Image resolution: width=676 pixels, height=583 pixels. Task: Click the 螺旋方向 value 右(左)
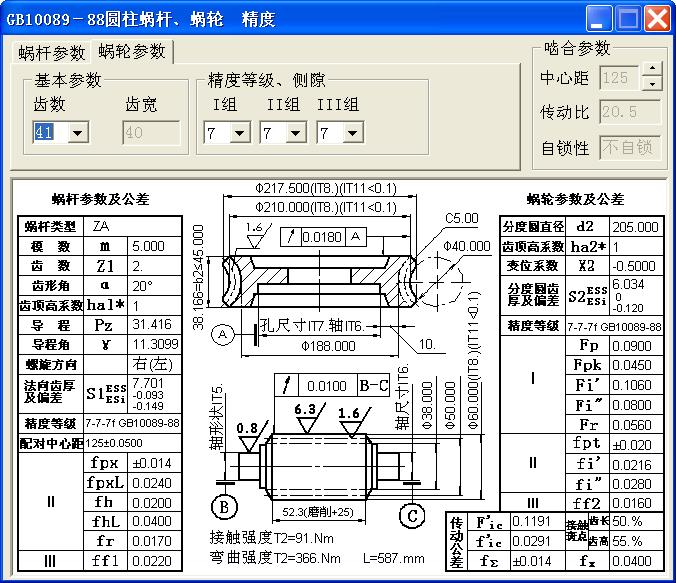click(x=153, y=364)
